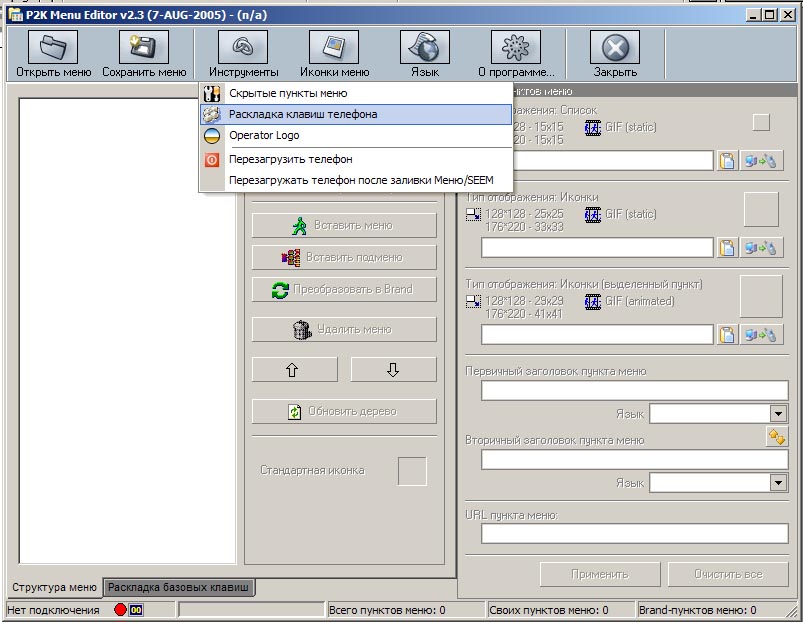Choose 'Перезагрузить телефон' menu entry
803x622 pixels.
coord(356,159)
